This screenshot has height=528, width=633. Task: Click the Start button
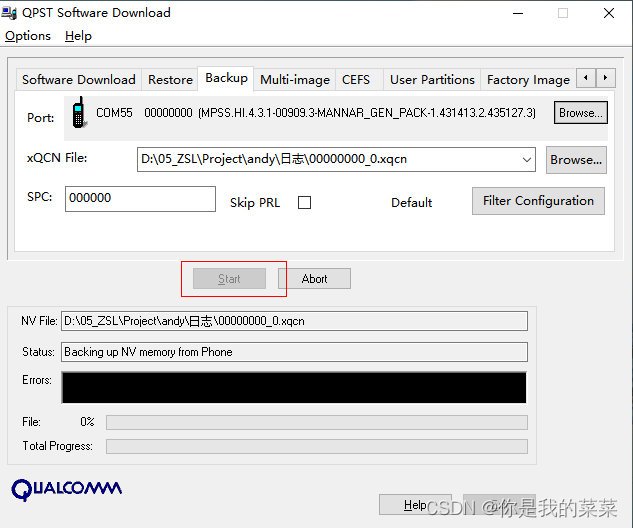pyautogui.click(x=229, y=279)
